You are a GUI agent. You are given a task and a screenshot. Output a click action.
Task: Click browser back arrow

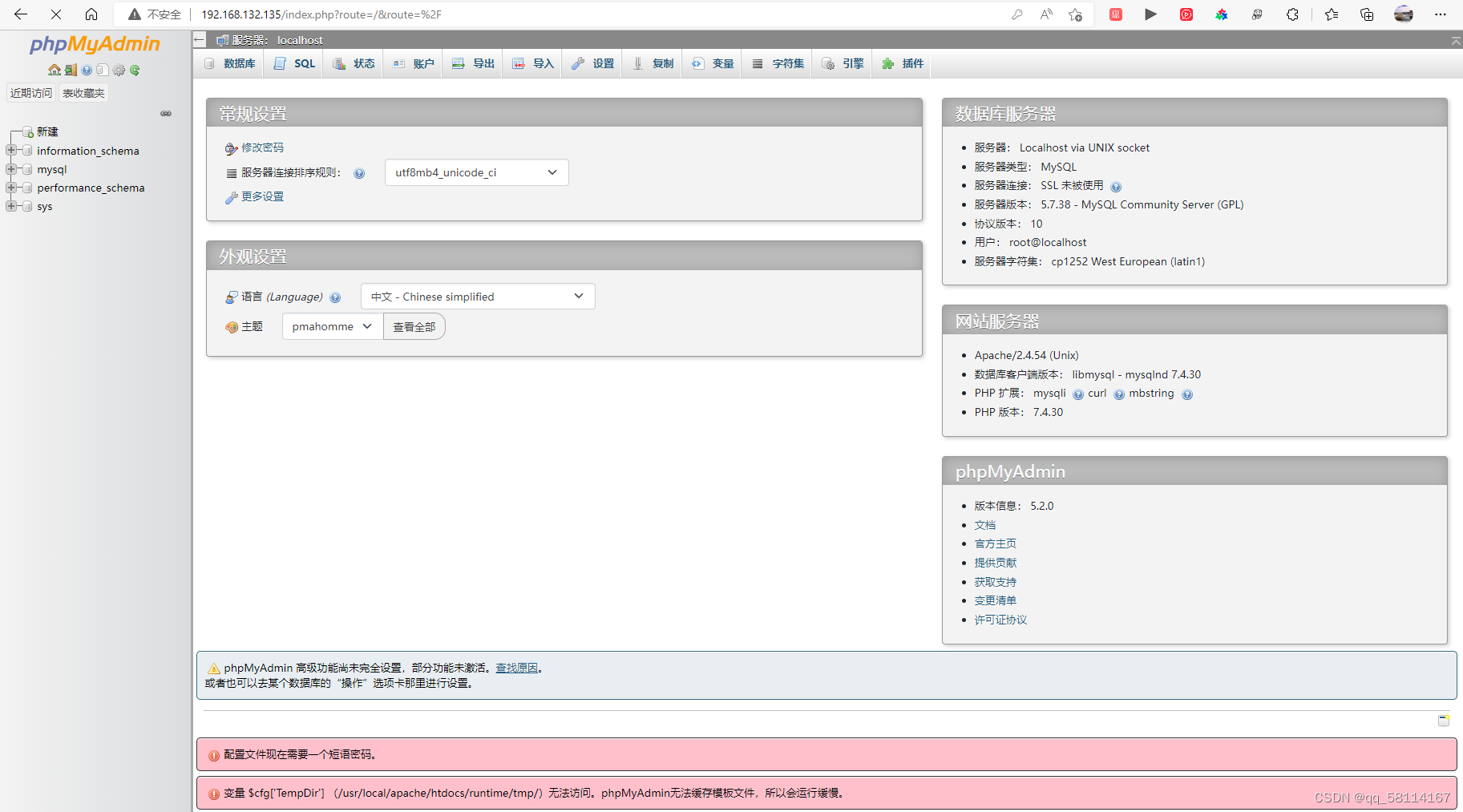[21, 14]
